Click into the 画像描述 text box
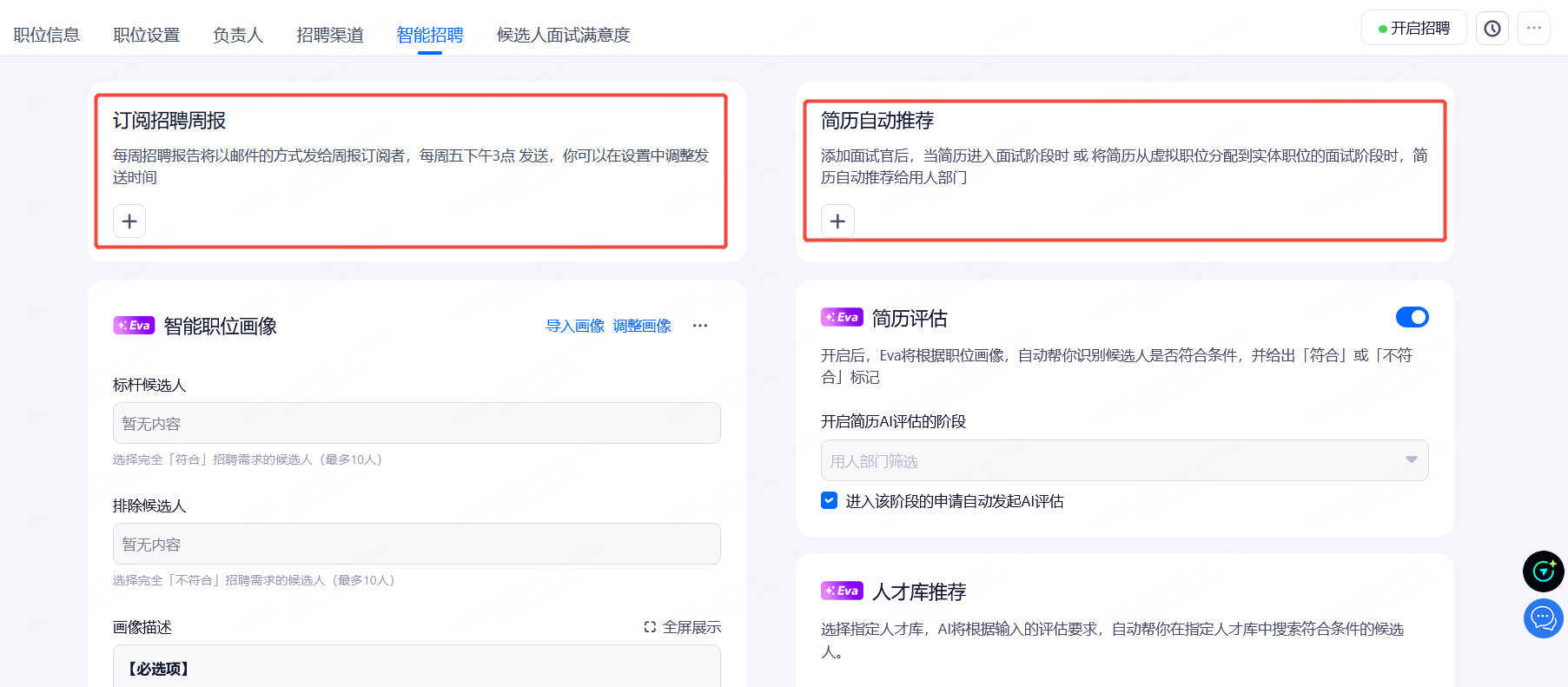Viewport: 1568px width, 687px height. coord(416,667)
